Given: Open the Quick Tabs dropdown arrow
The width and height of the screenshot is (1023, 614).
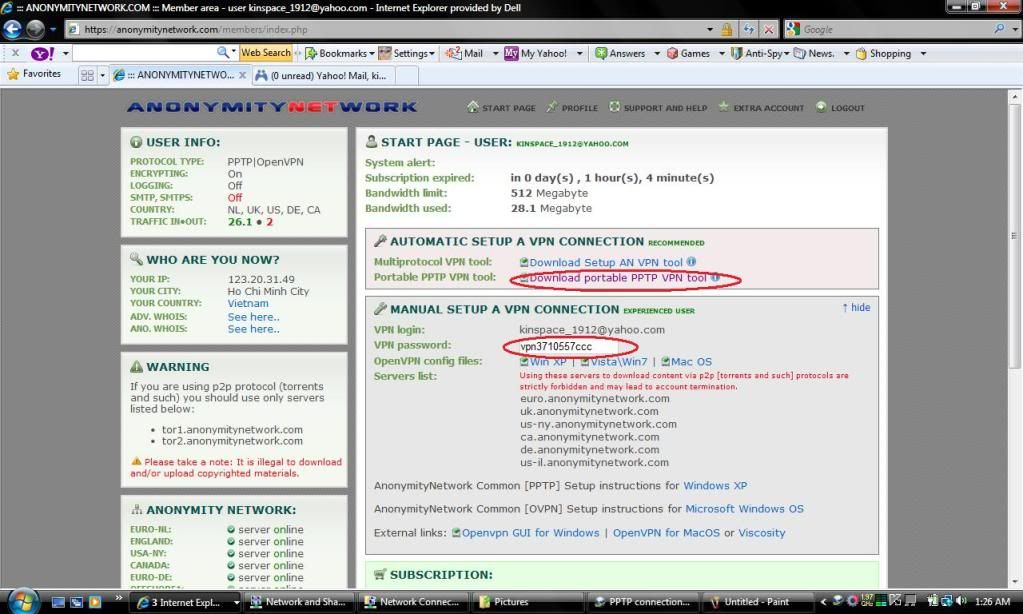Looking at the screenshot, I should pos(102,76).
